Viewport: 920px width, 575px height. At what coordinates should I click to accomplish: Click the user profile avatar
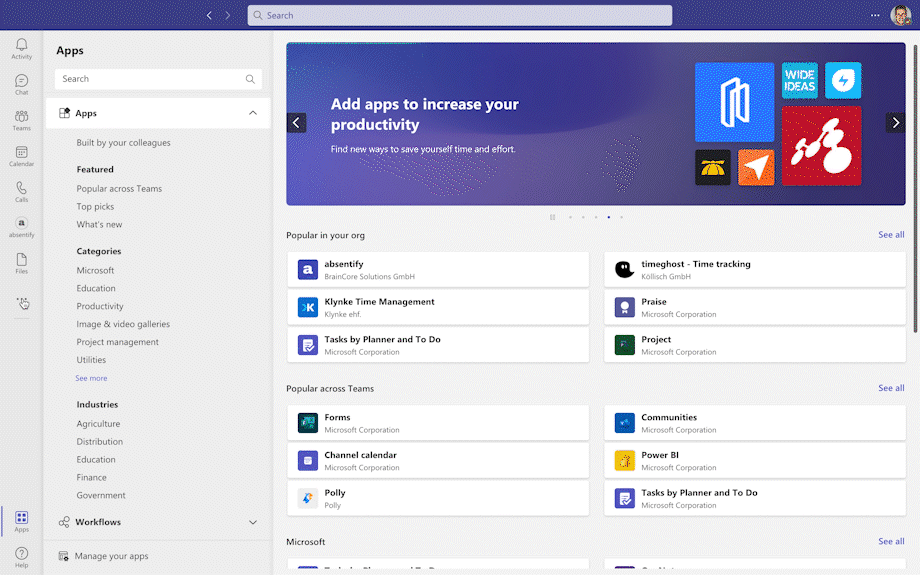(x=900, y=15)
